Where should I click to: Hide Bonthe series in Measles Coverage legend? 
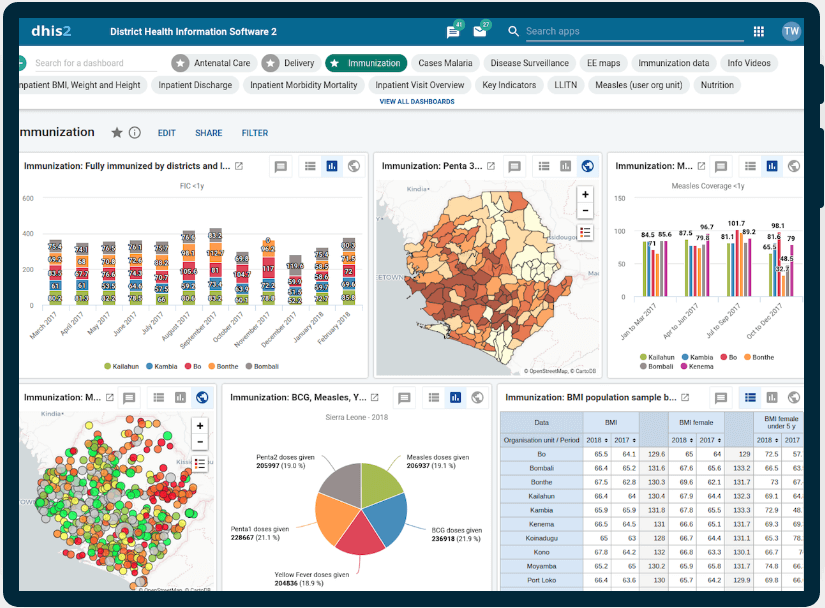point(758,357)
